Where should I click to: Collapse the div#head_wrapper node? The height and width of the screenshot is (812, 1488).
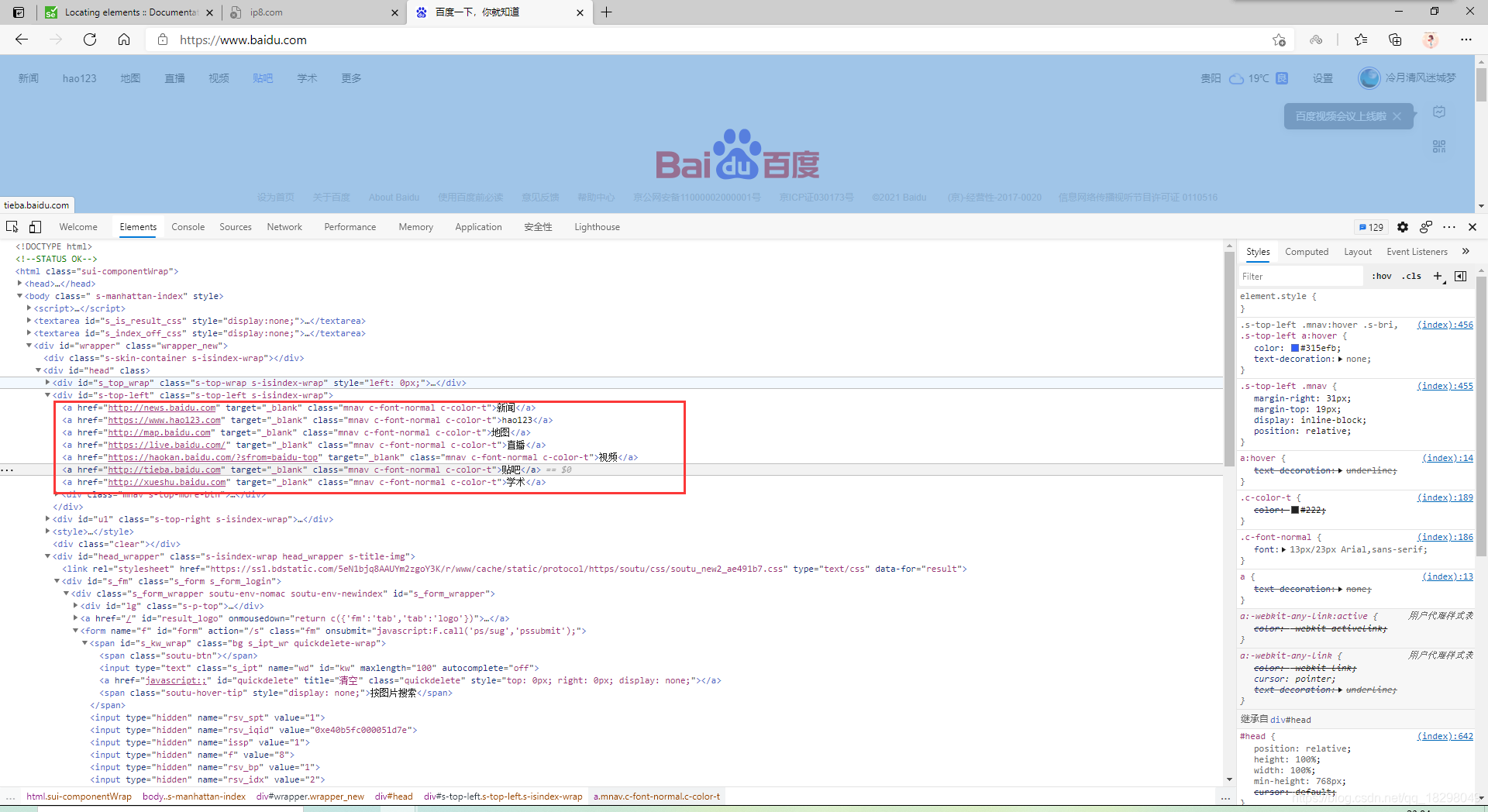pos(48,556)
